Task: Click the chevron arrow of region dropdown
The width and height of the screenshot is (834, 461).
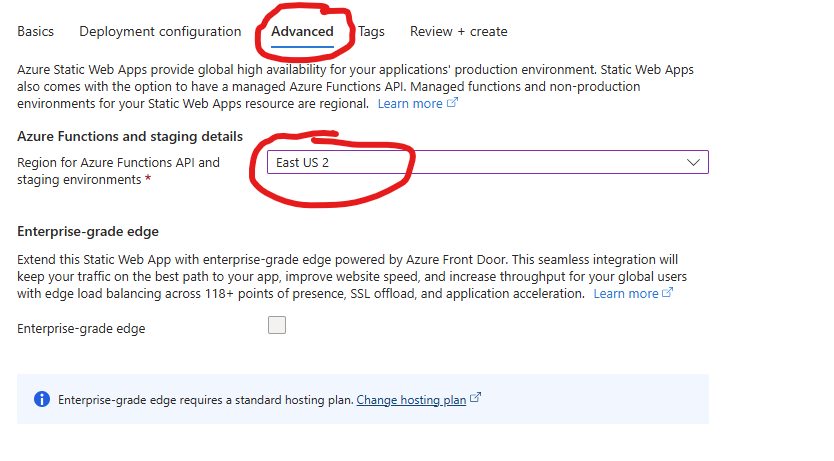Action: (x=694, y=162)
